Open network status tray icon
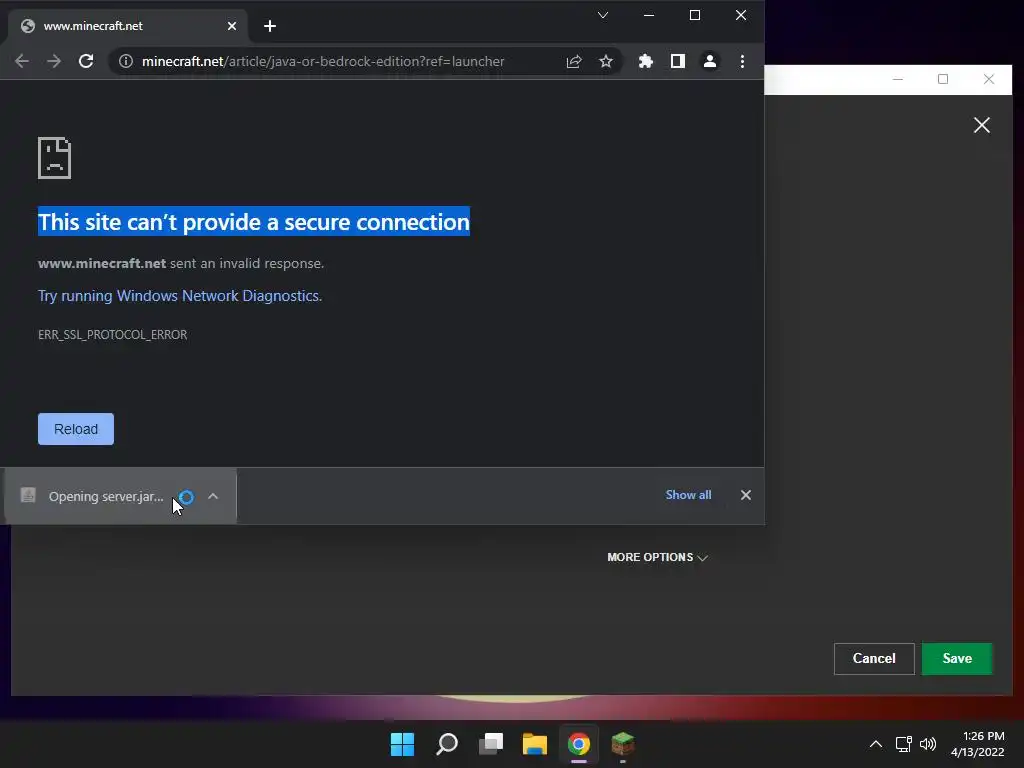This screenshot has height=768, width=1024. coord(903,744)
